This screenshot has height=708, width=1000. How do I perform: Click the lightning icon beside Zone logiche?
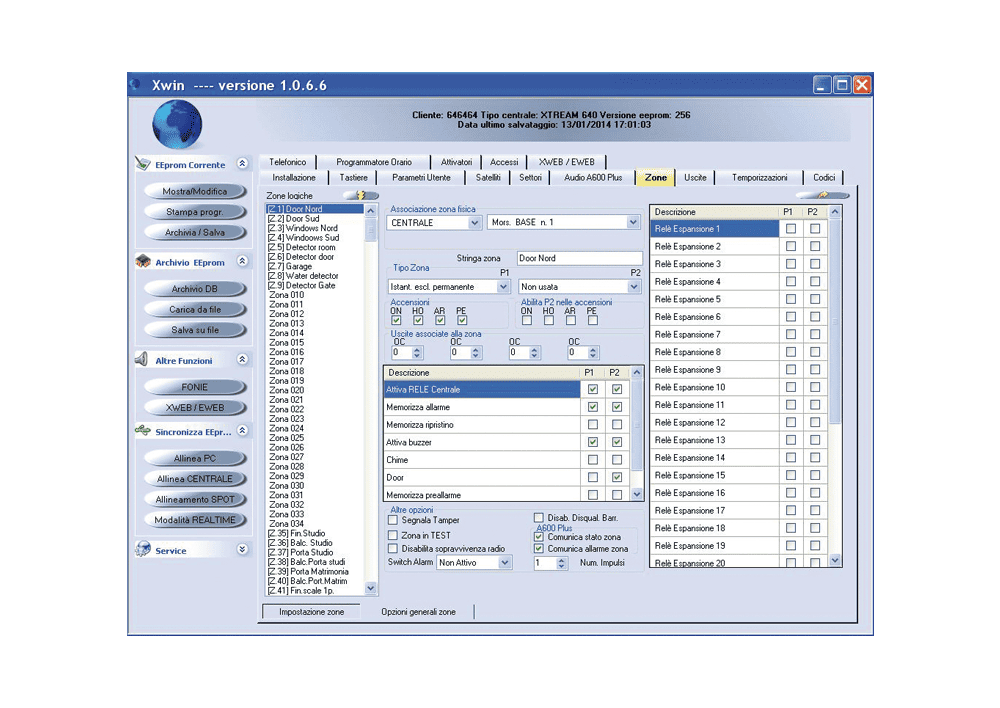[361, 195]
